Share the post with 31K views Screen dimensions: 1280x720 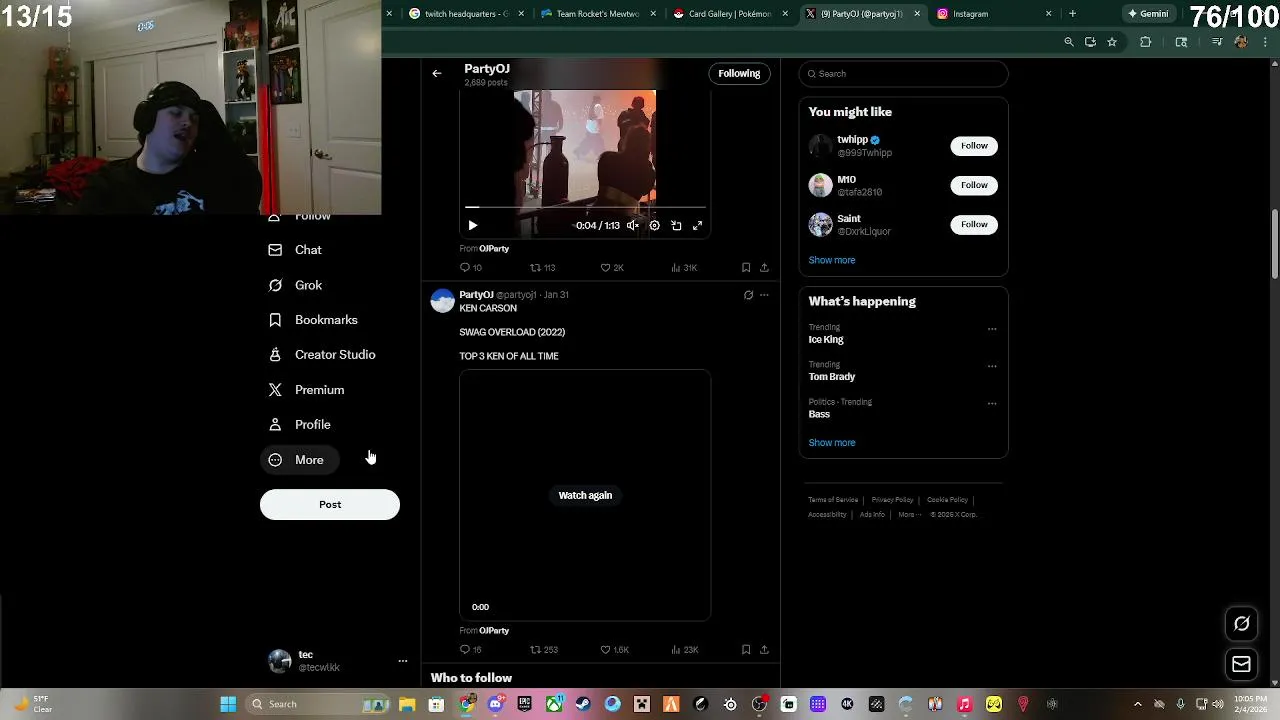click(764, 268)
